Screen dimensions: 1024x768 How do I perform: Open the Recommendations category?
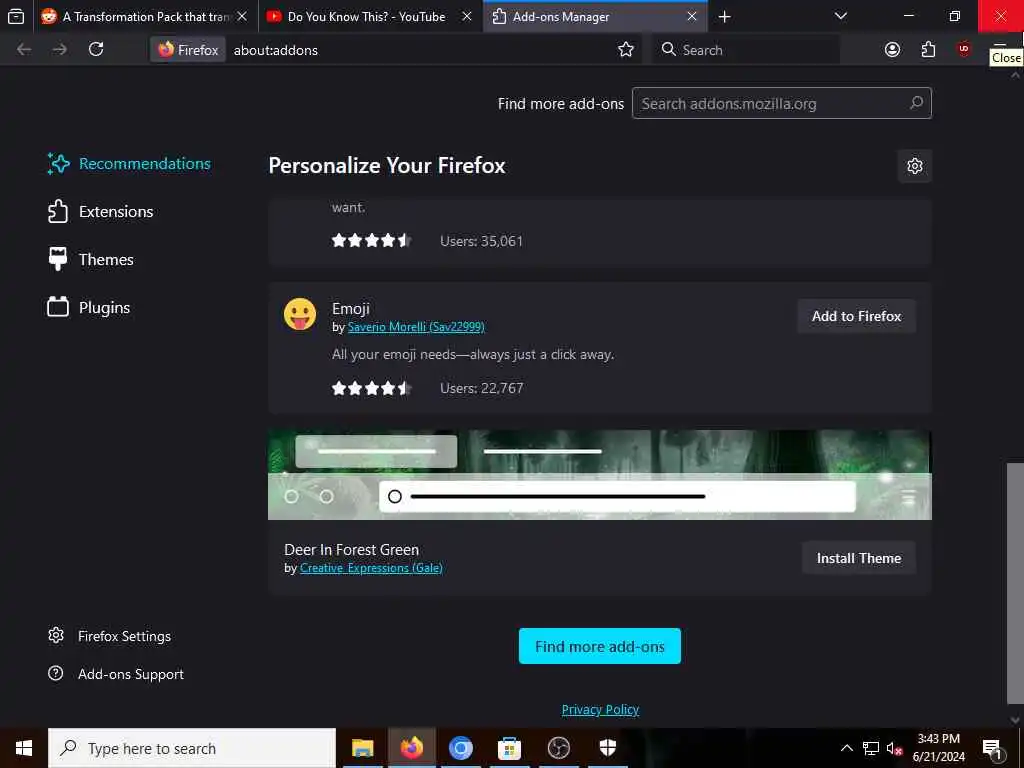tap(129, 163)
